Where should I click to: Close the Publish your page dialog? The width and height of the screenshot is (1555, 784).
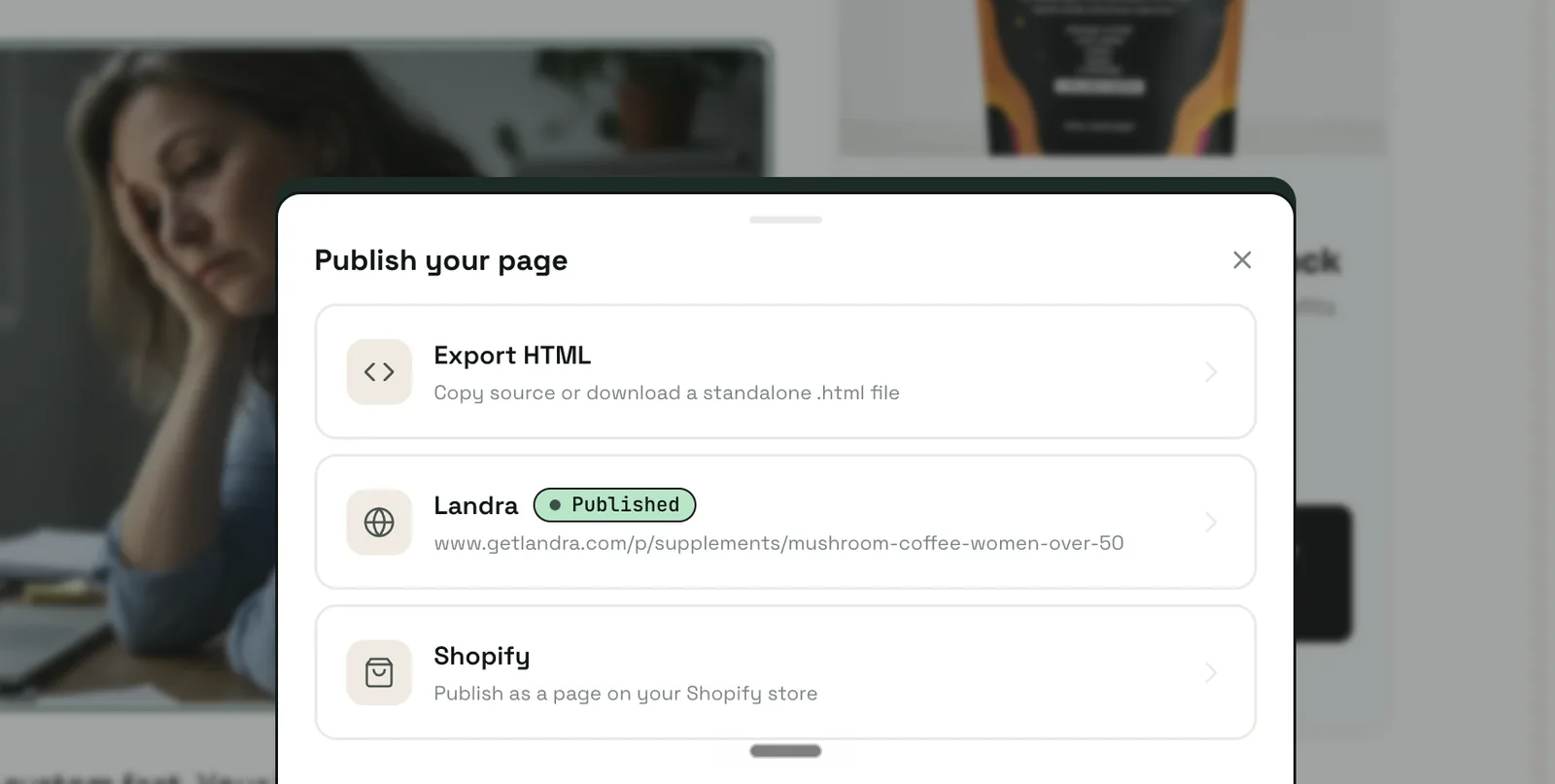[1241, 260]
